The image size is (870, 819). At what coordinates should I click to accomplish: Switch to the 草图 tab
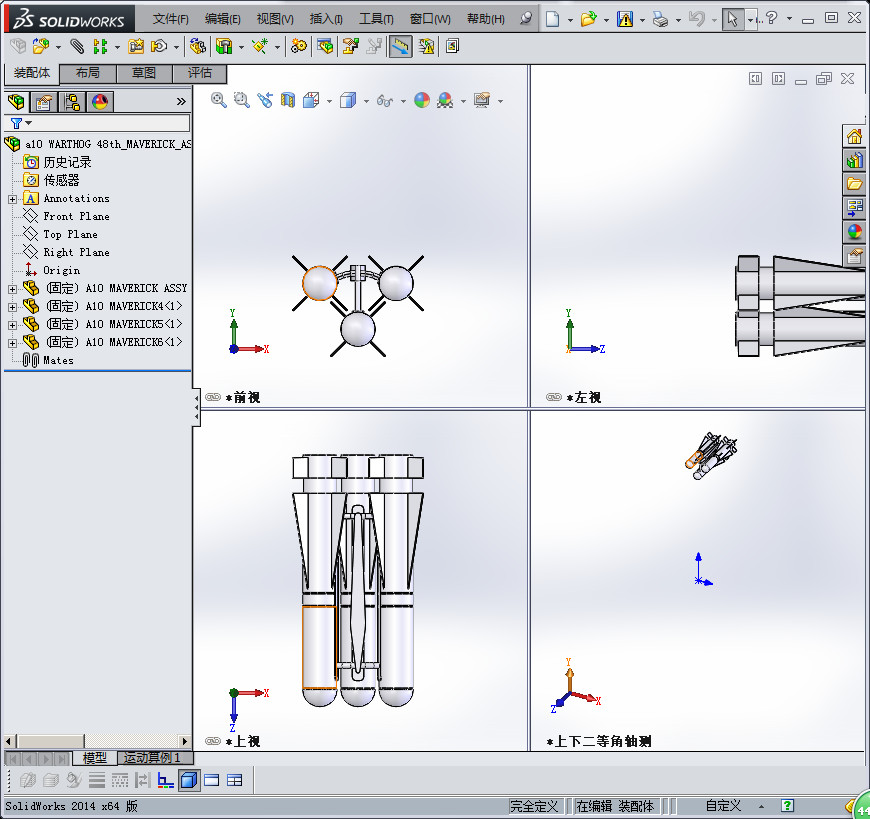pyautogui.click(x=144, y=73)
